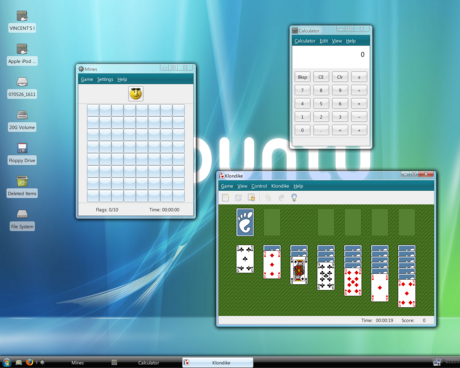Start a new game from Klondike toolbar

[226, 198]
